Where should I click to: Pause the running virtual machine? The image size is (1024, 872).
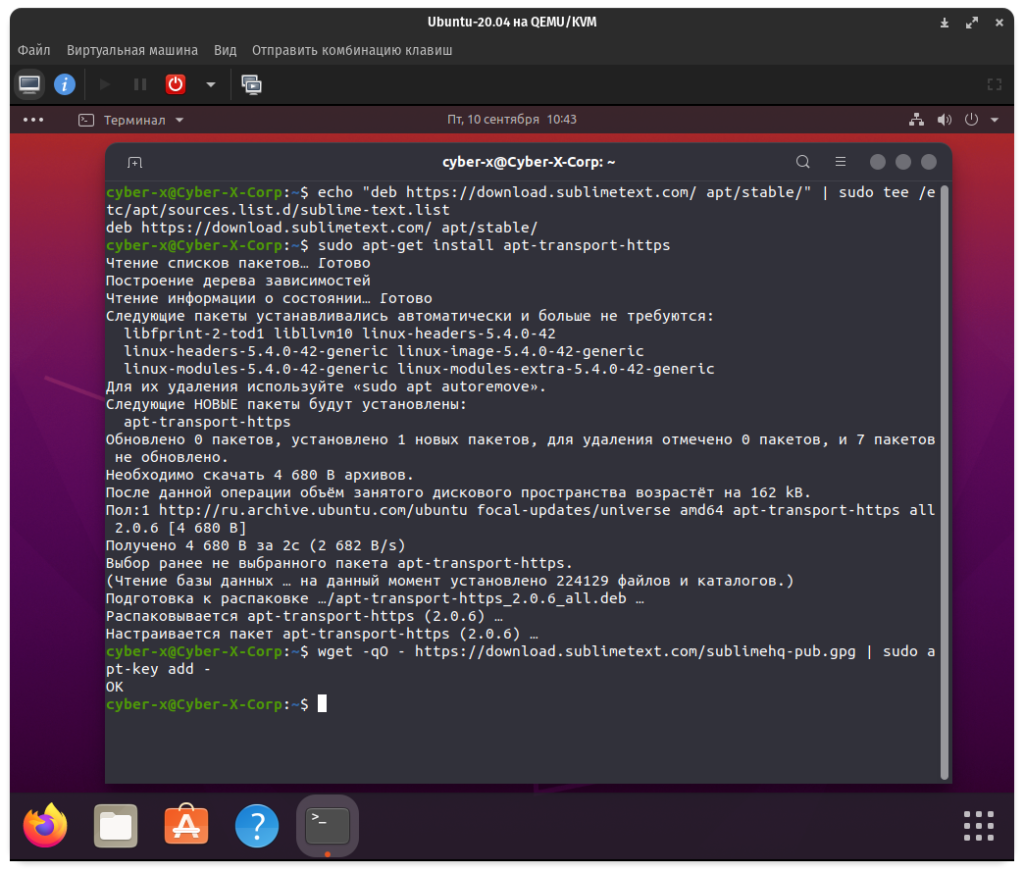(x=140, y=84)
